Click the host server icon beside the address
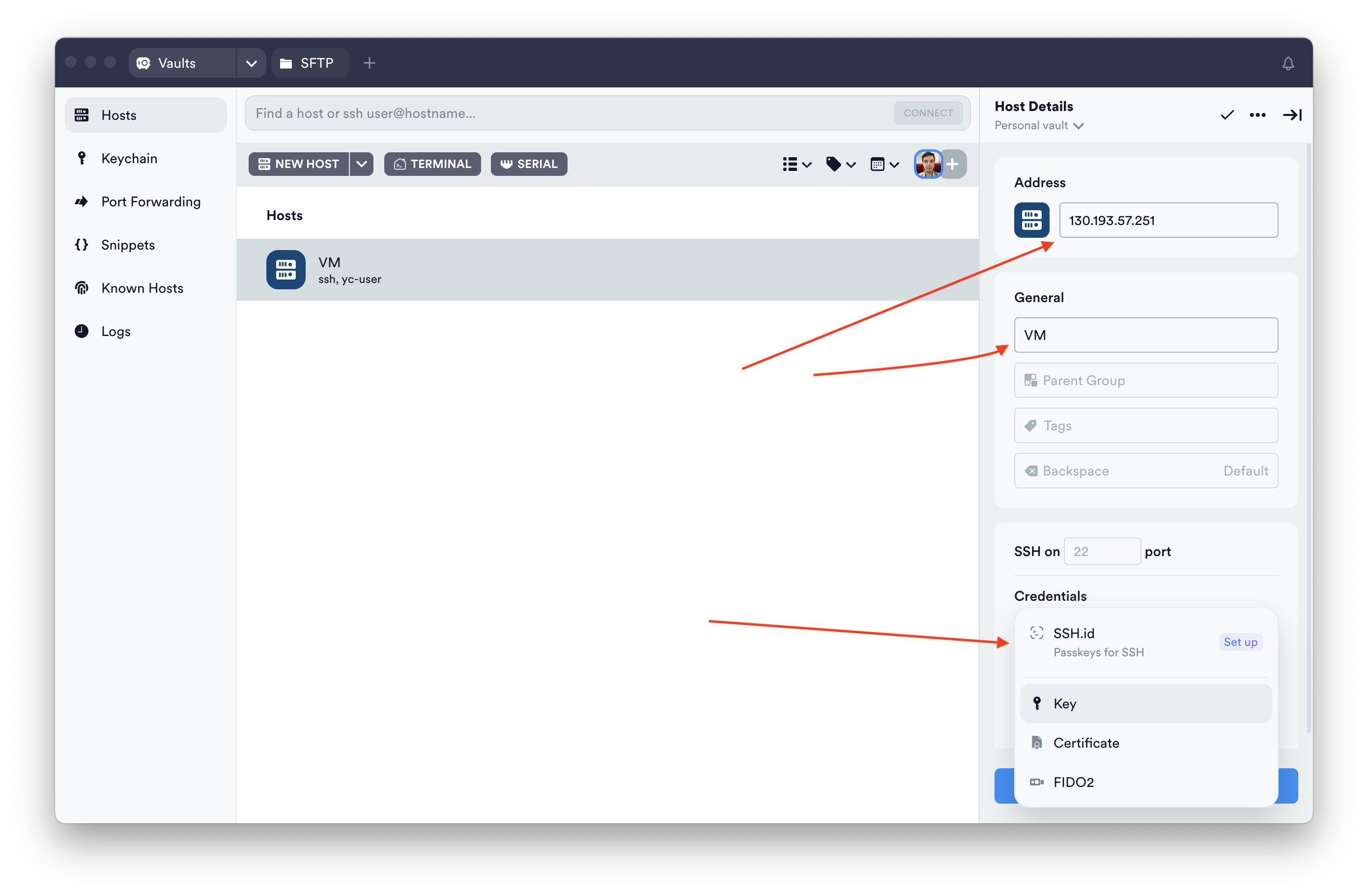The image size is (1368, 896). [x=1031, y=220]
